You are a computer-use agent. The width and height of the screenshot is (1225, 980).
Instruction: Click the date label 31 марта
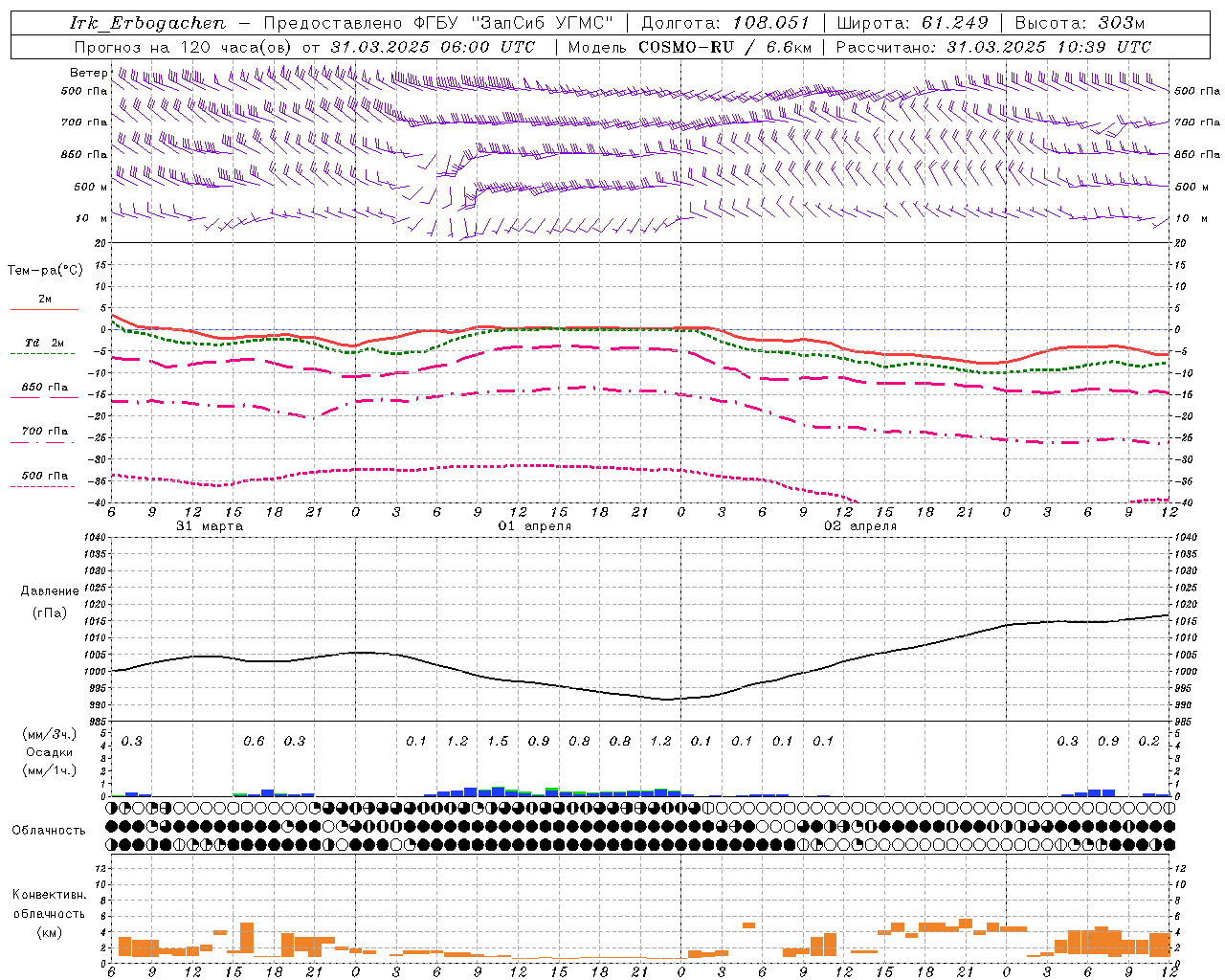(211, 526)
